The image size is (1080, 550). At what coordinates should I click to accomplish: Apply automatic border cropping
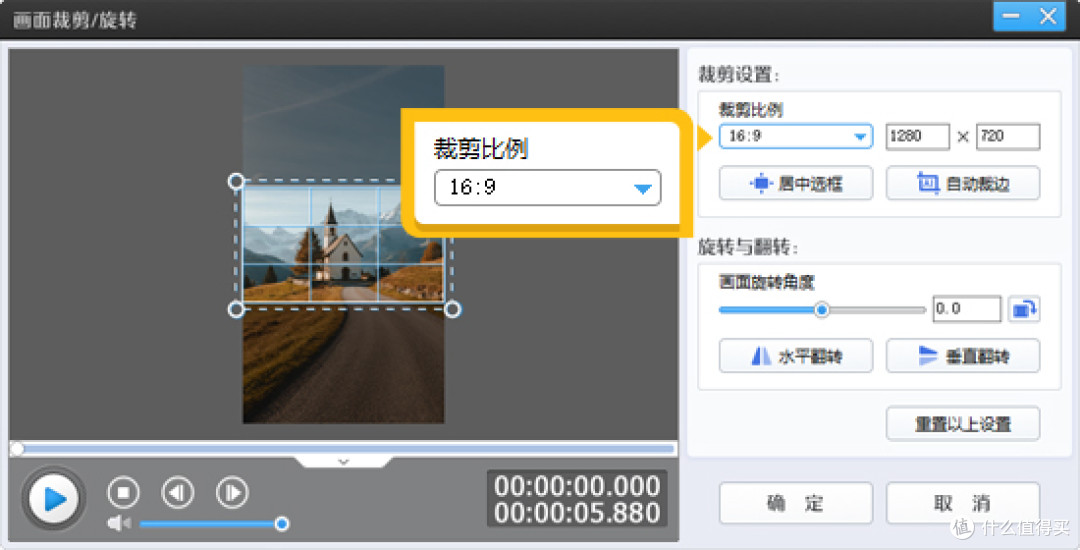[x=962, y=184]
